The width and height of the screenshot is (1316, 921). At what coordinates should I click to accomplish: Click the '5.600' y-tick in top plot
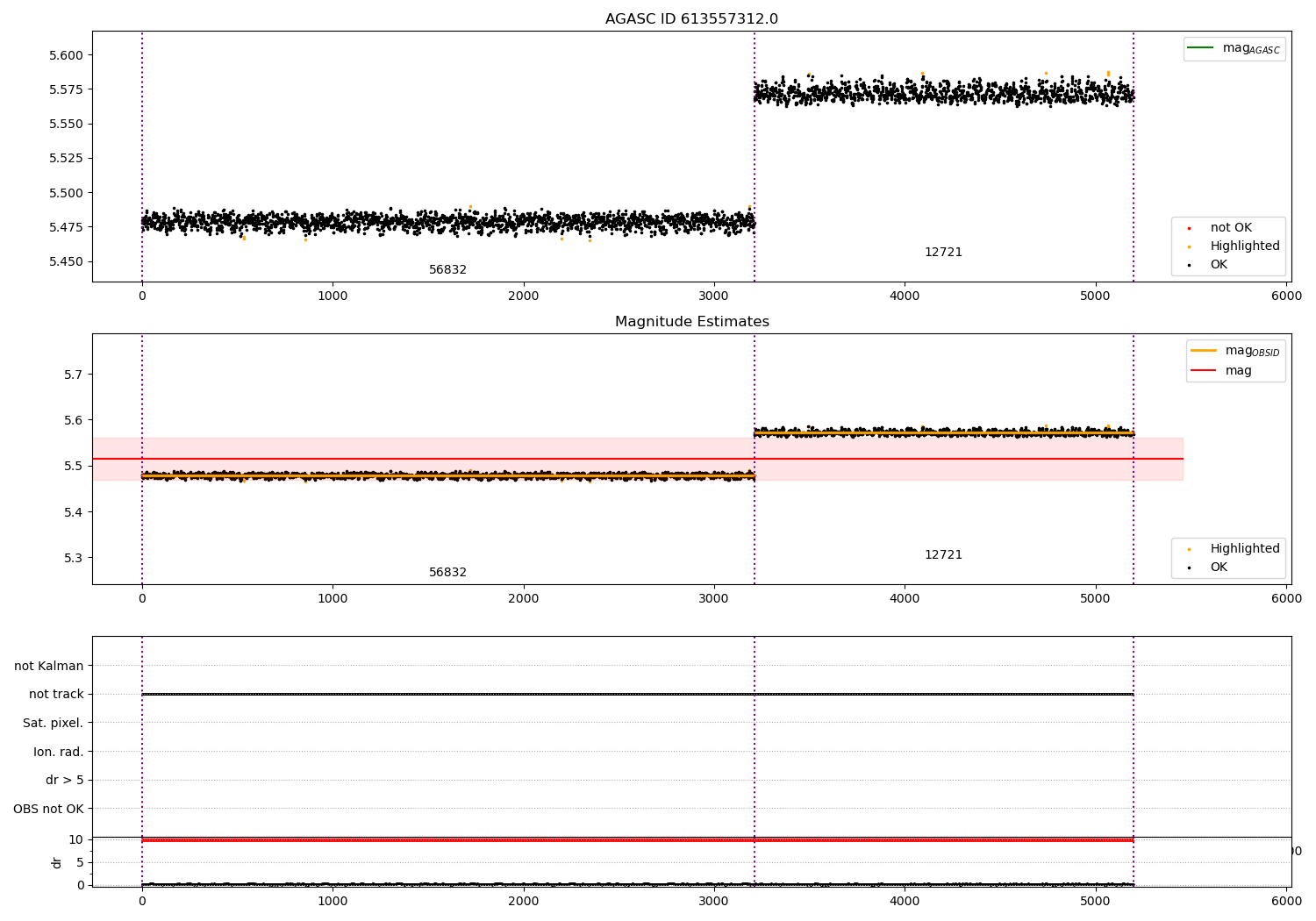(x=66, y=55)
